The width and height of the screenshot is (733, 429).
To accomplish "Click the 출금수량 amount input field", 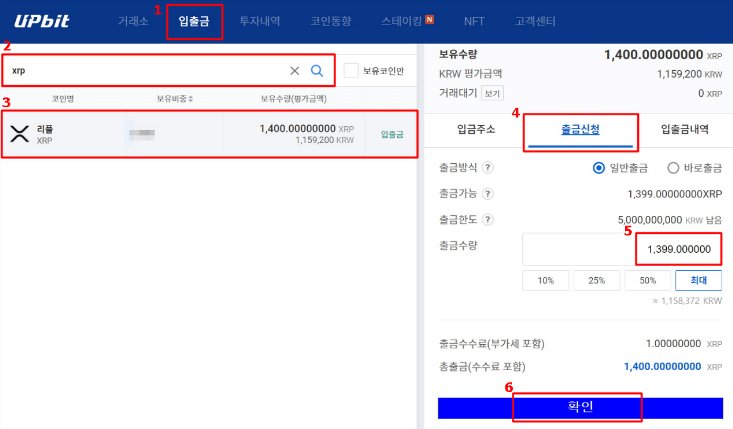I will [x=622, y=249].
